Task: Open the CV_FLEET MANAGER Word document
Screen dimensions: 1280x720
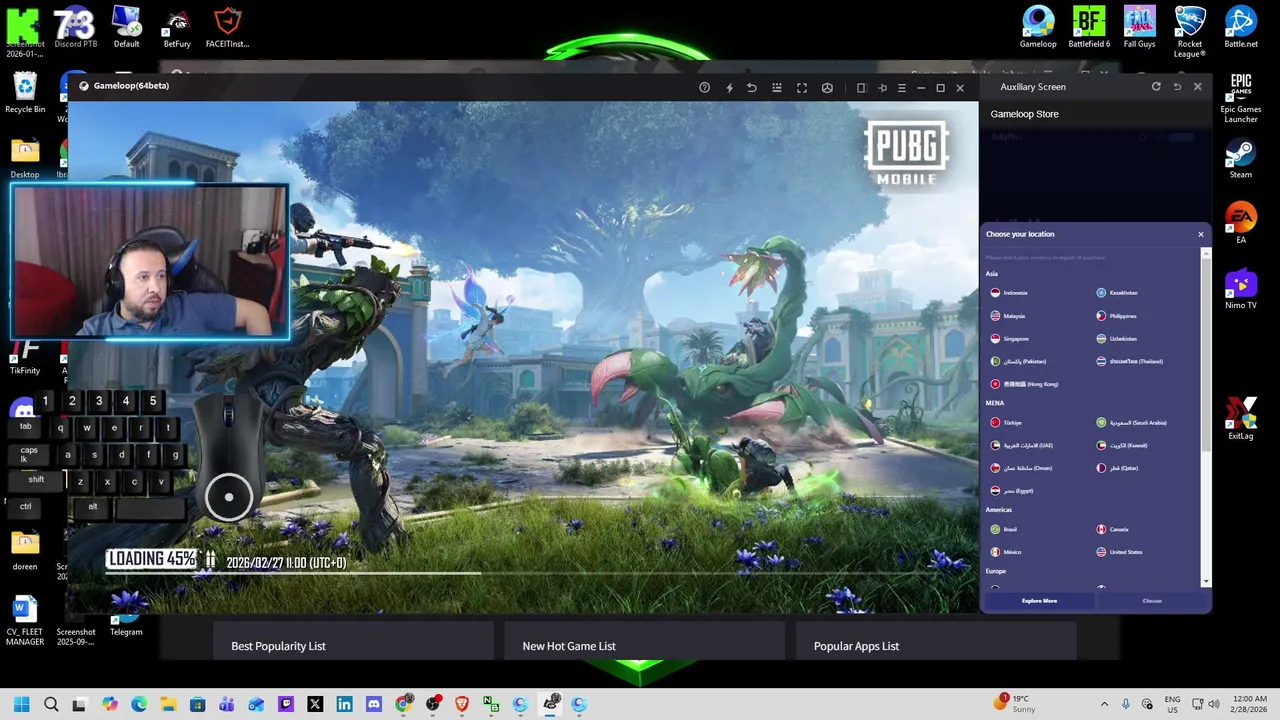Action: click(x=25, y=621)
